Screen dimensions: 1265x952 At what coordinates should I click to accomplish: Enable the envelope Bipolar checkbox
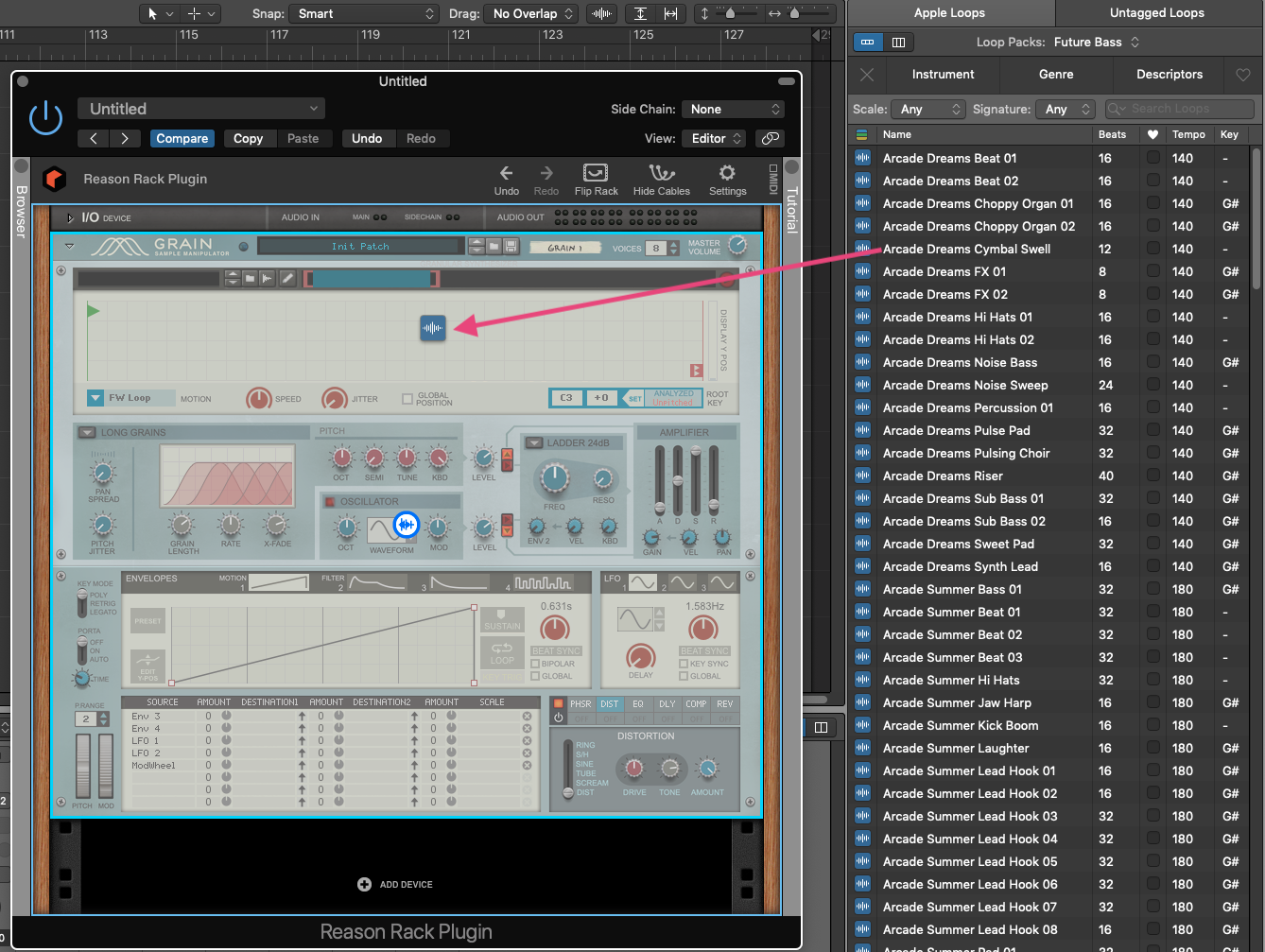tap(535, 664)
